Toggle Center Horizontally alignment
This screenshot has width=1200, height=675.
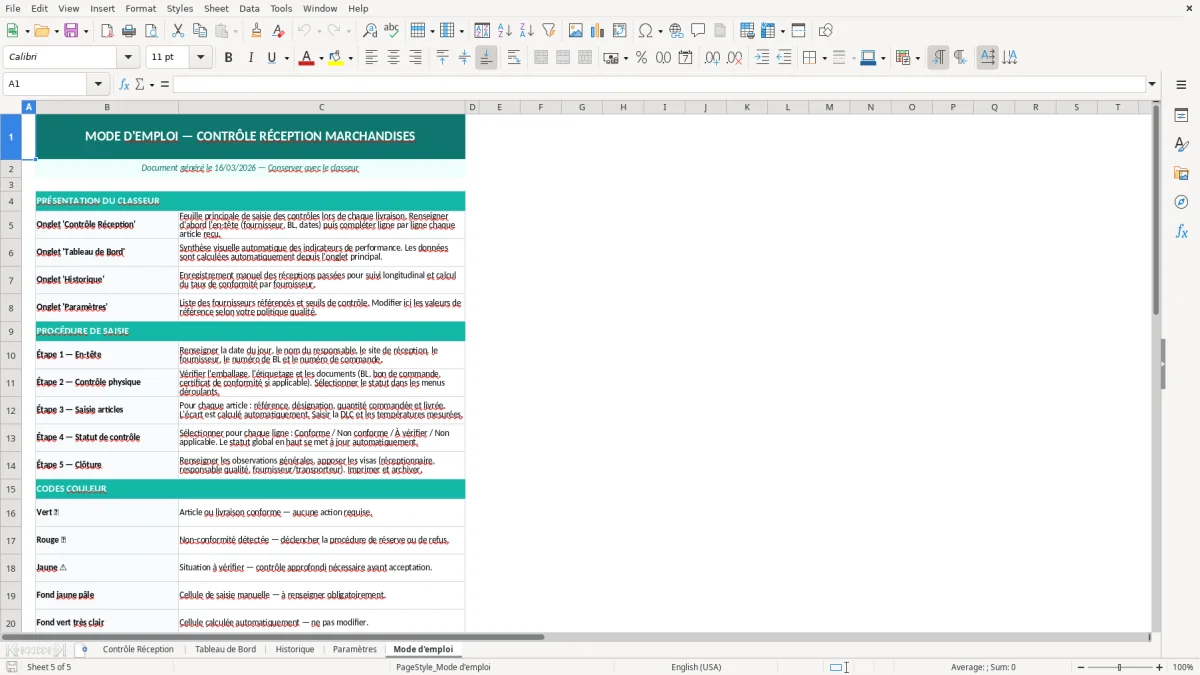(x=393, y=58)
